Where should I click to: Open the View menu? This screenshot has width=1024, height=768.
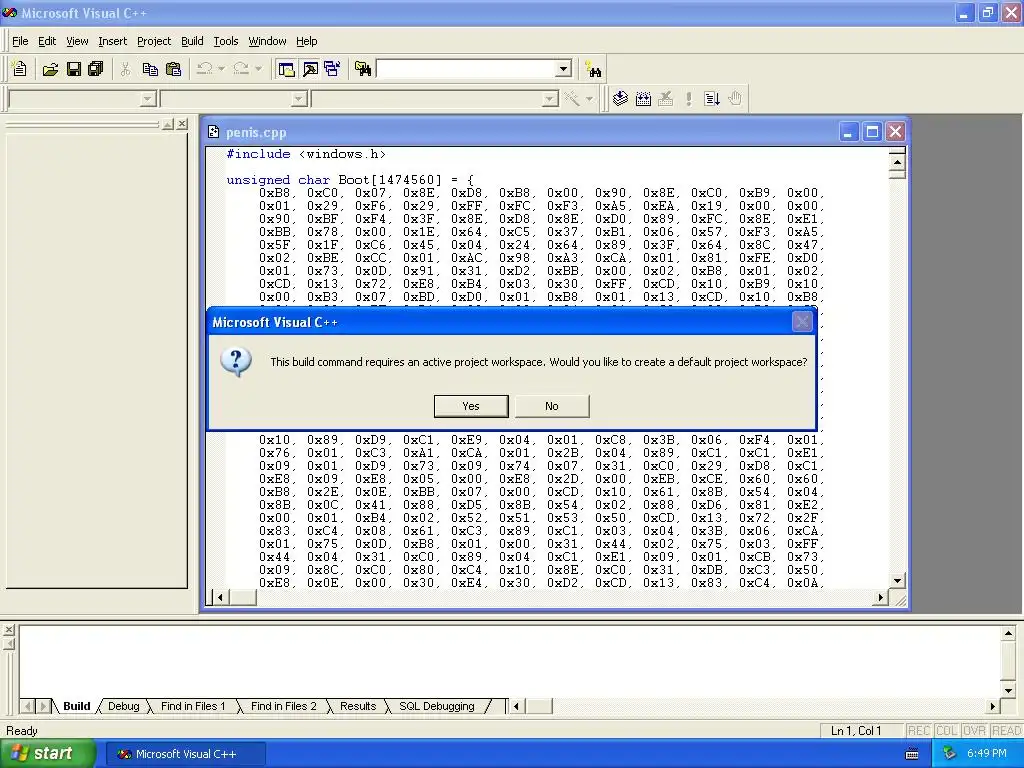(77, 41)
